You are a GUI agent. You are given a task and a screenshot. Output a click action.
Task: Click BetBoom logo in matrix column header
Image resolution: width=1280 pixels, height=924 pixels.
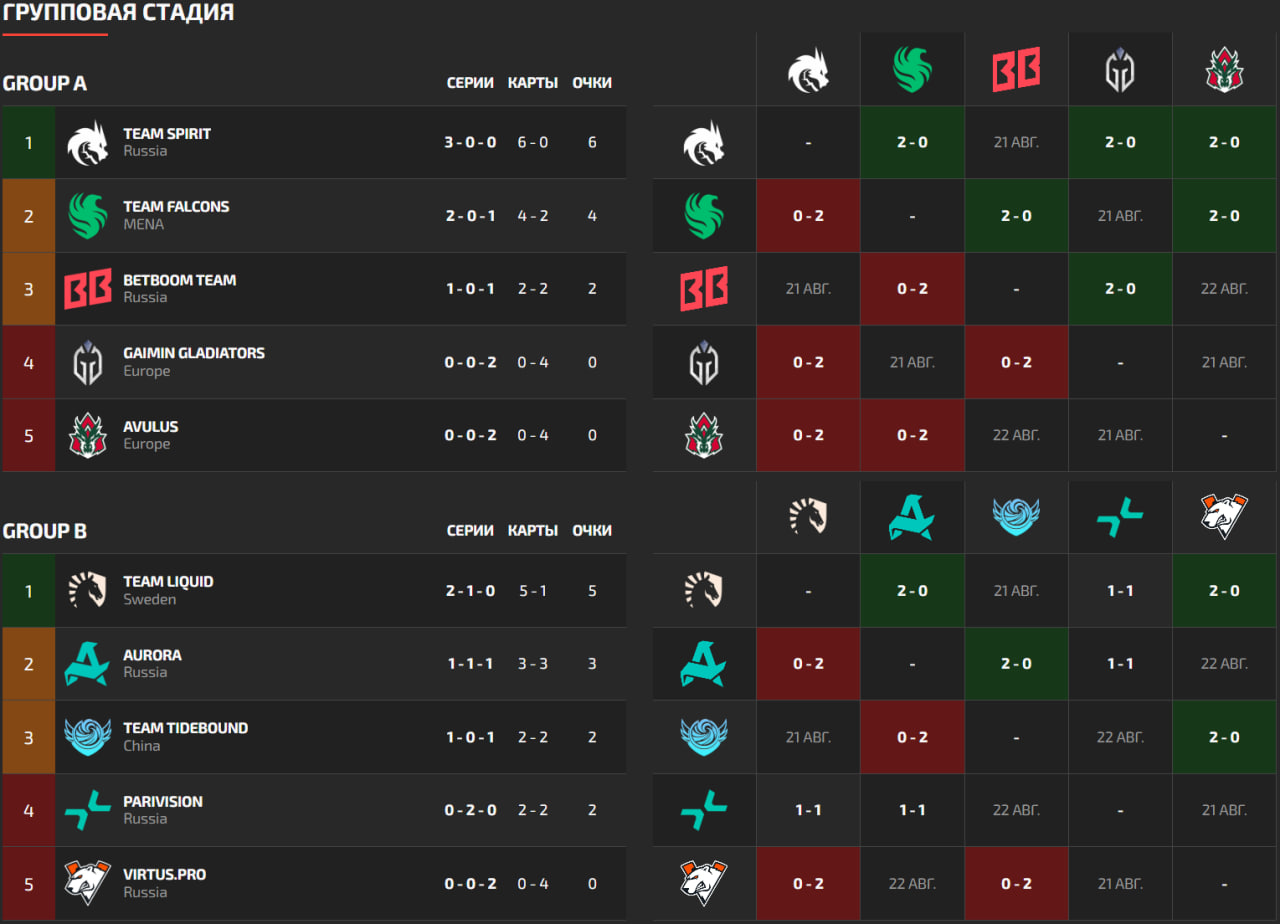(x=1016, y=70)
